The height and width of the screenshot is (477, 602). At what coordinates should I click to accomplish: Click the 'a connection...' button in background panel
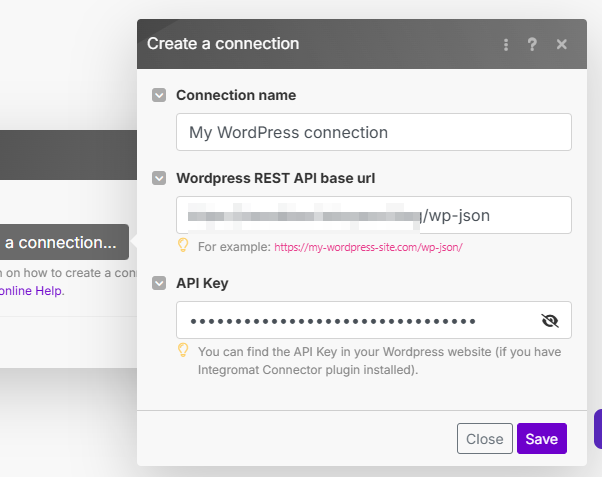pos(64,242)
